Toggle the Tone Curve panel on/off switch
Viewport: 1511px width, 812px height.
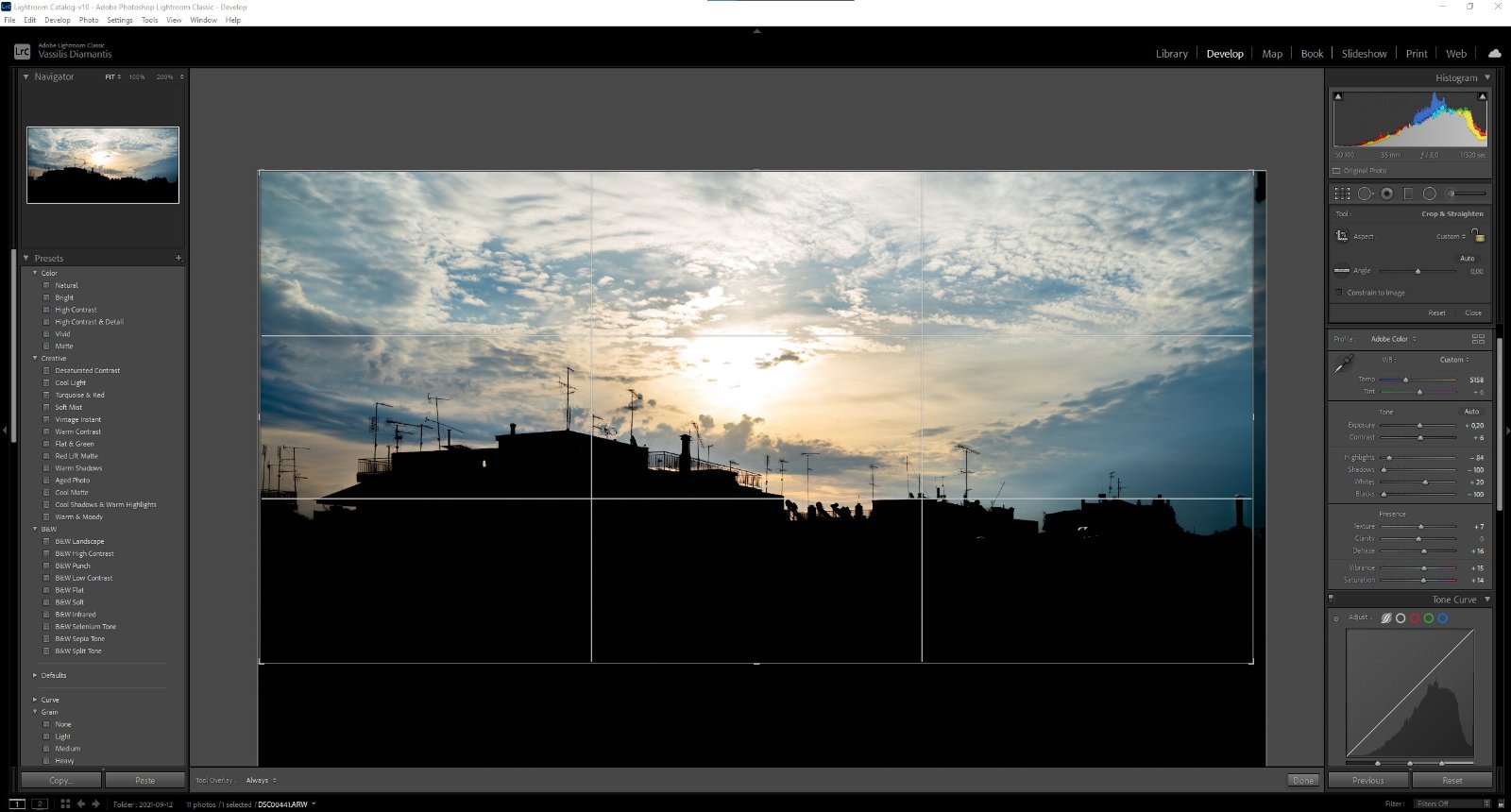(1332, 599)
